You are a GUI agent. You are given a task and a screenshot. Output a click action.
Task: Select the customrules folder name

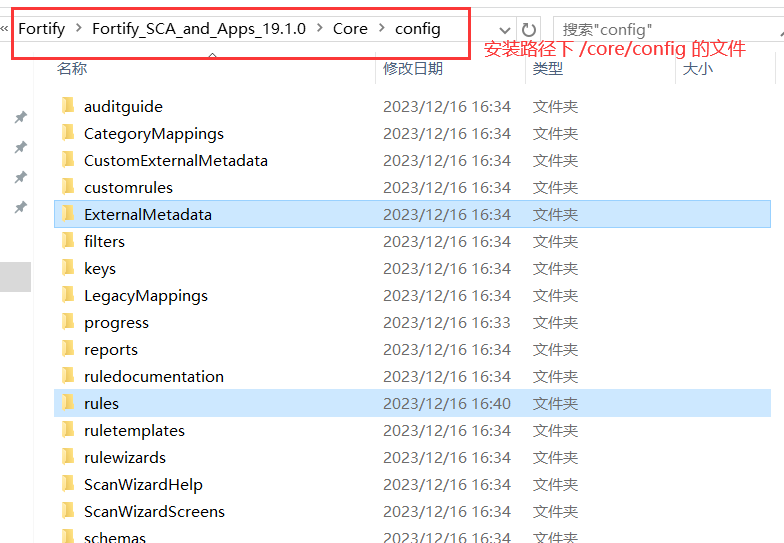[128, 188]
